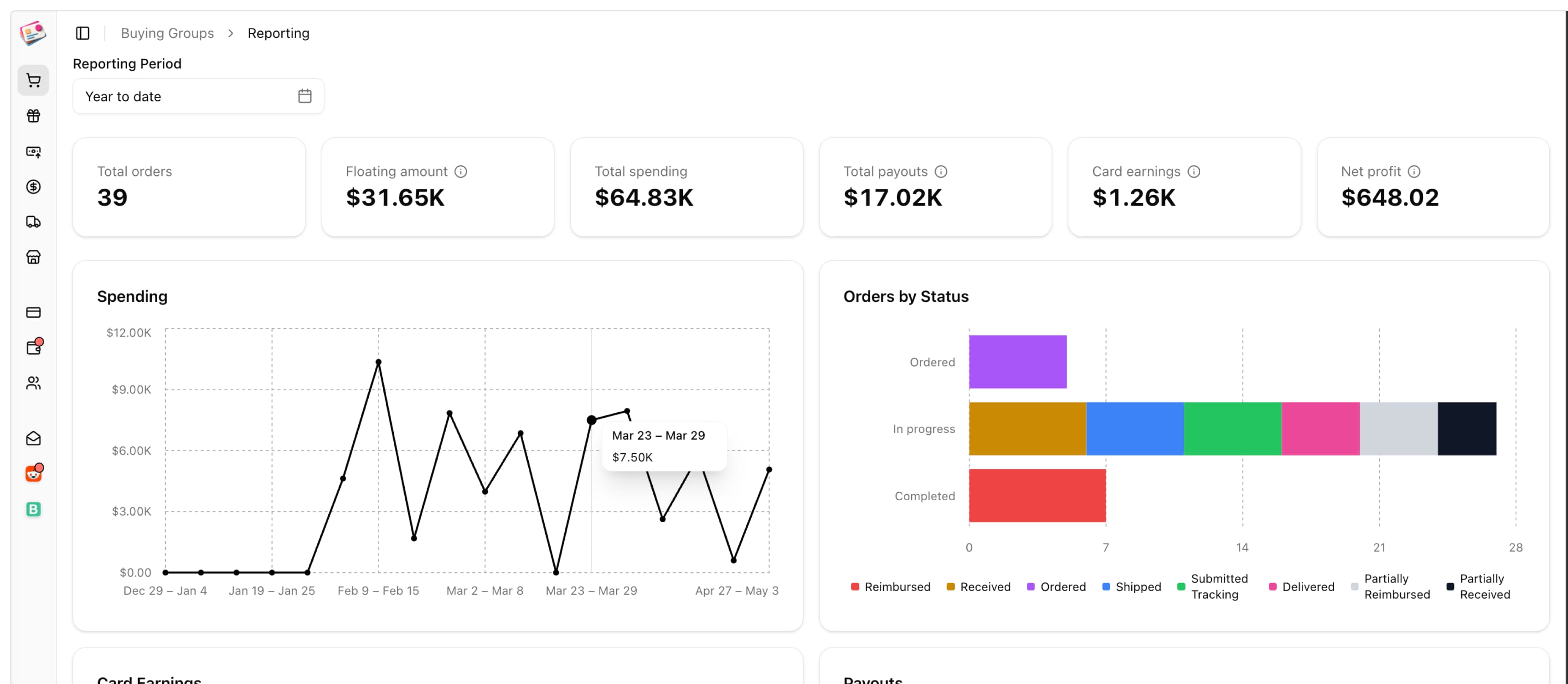
Task: Click the green Submitted Tracking bar segment
Action: point(1233,429)
